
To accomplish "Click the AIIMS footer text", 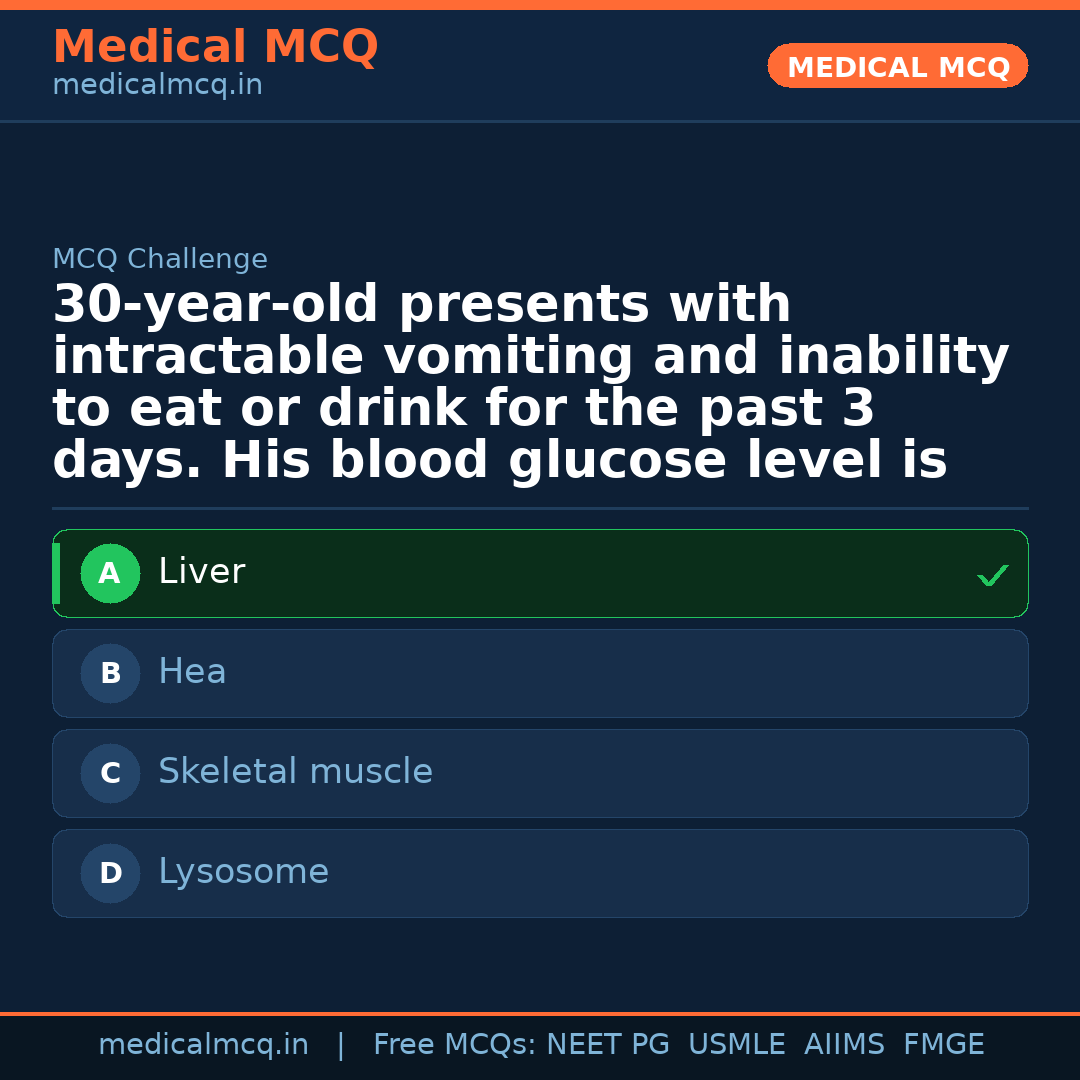I will (844, 1045).
